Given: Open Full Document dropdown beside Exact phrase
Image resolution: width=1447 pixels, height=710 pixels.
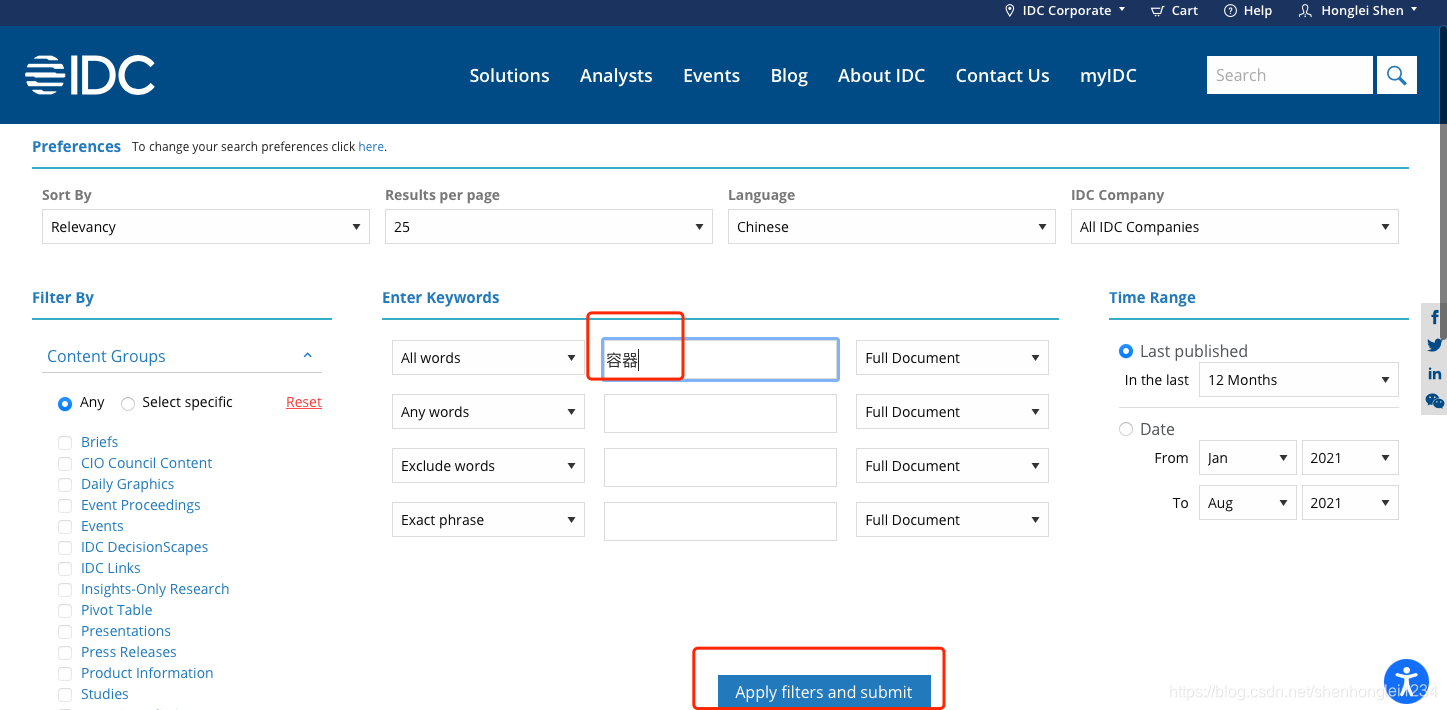Looking at the screenshot, I should click(952, 520).
